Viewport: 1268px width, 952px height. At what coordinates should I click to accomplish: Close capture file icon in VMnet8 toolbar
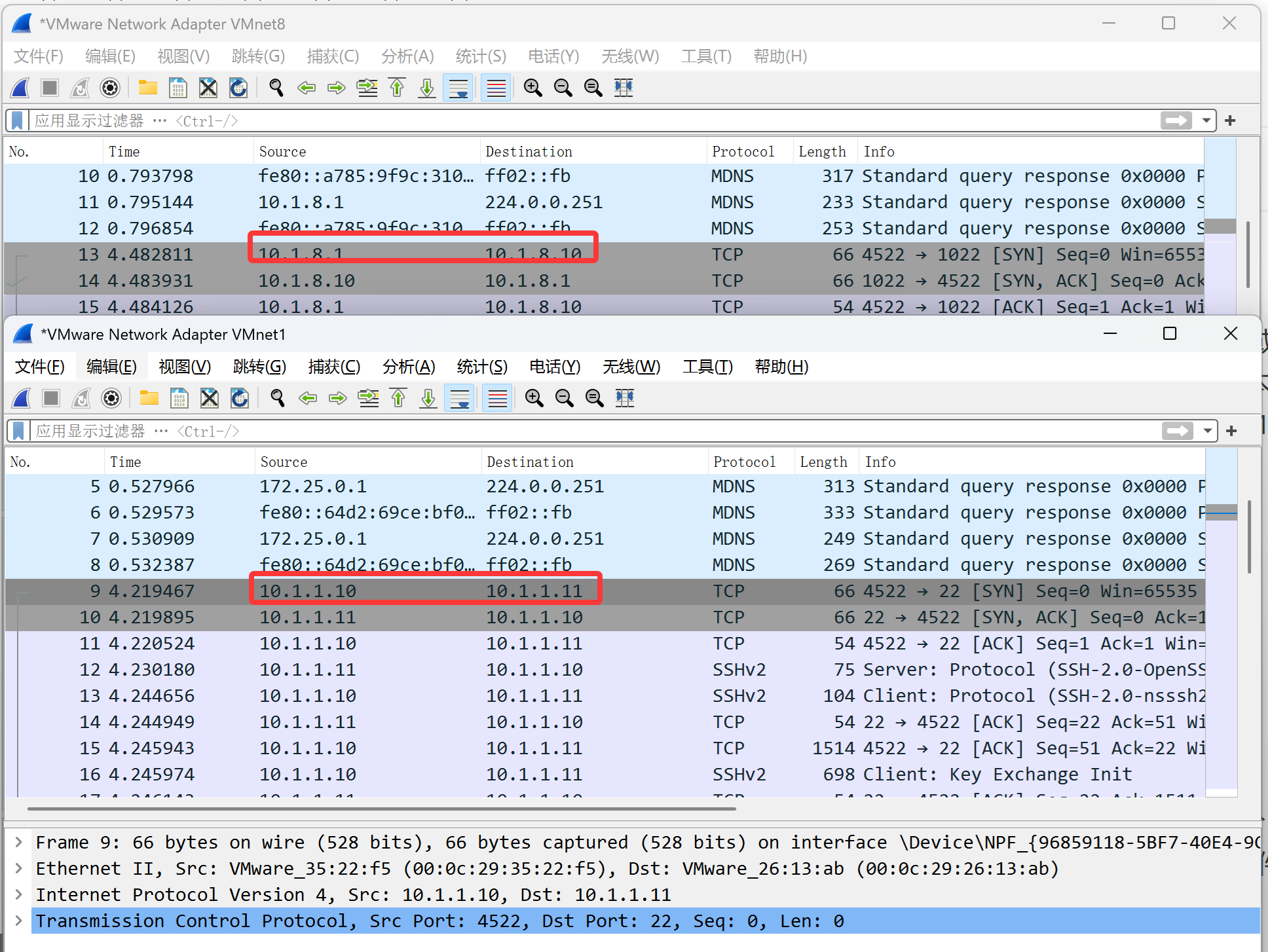208,88
